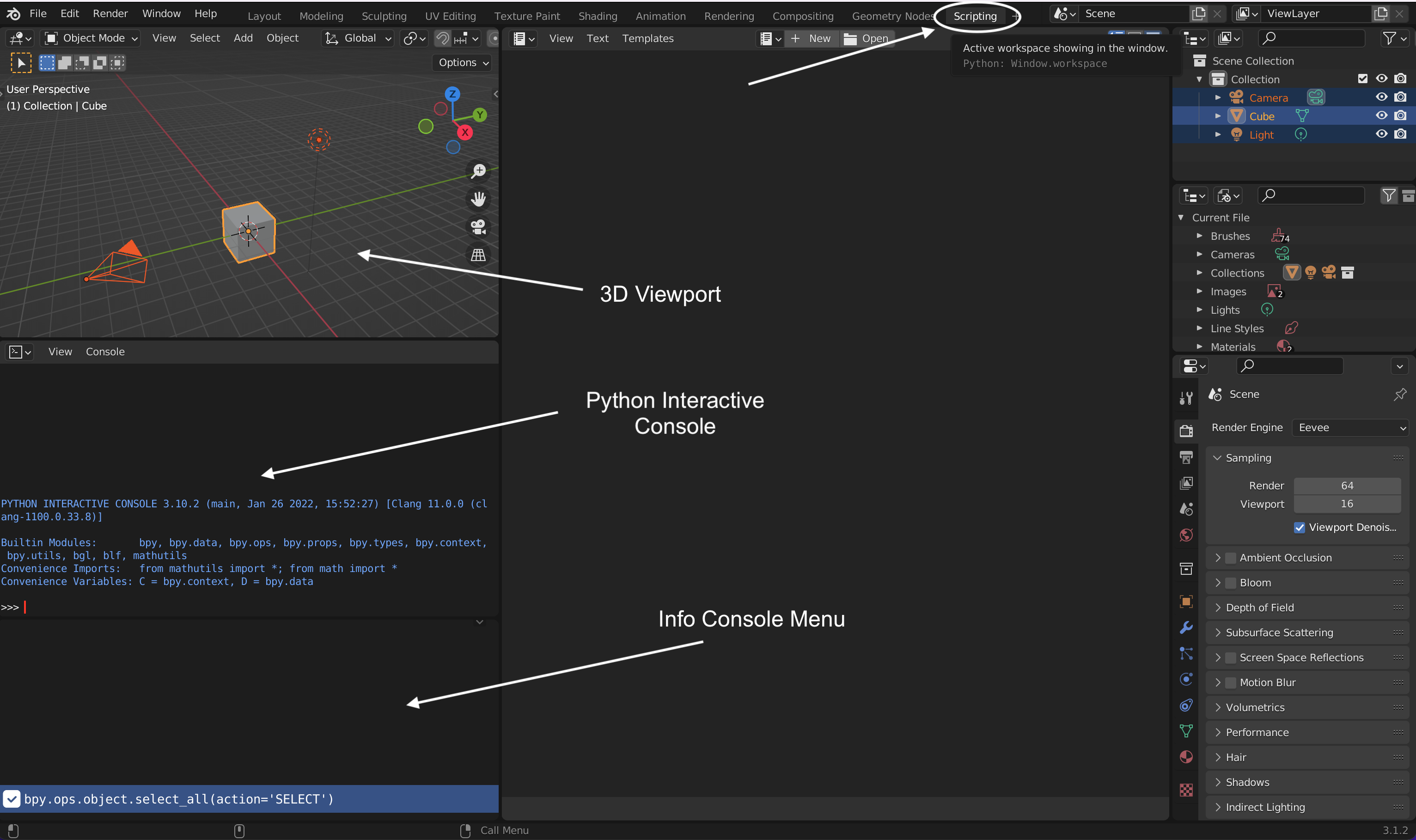Click the Z axis on navigation gizmo
Image resolution: width=1416 pixels, height=840 pixels.
click(452, 94)
